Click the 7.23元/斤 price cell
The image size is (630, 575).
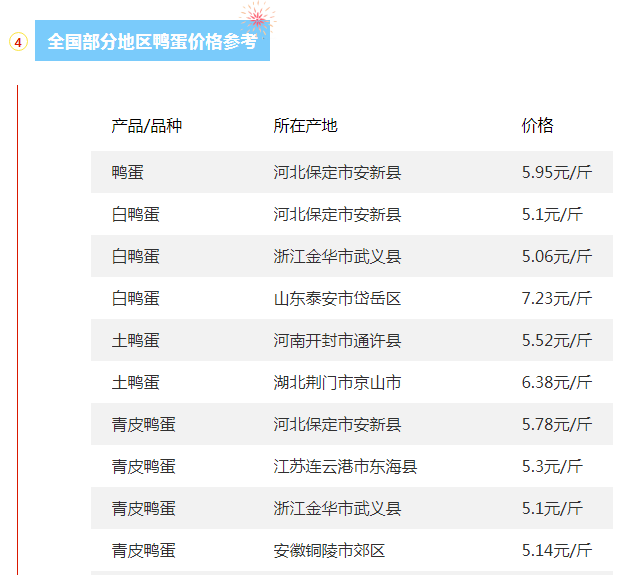(556, 299)
